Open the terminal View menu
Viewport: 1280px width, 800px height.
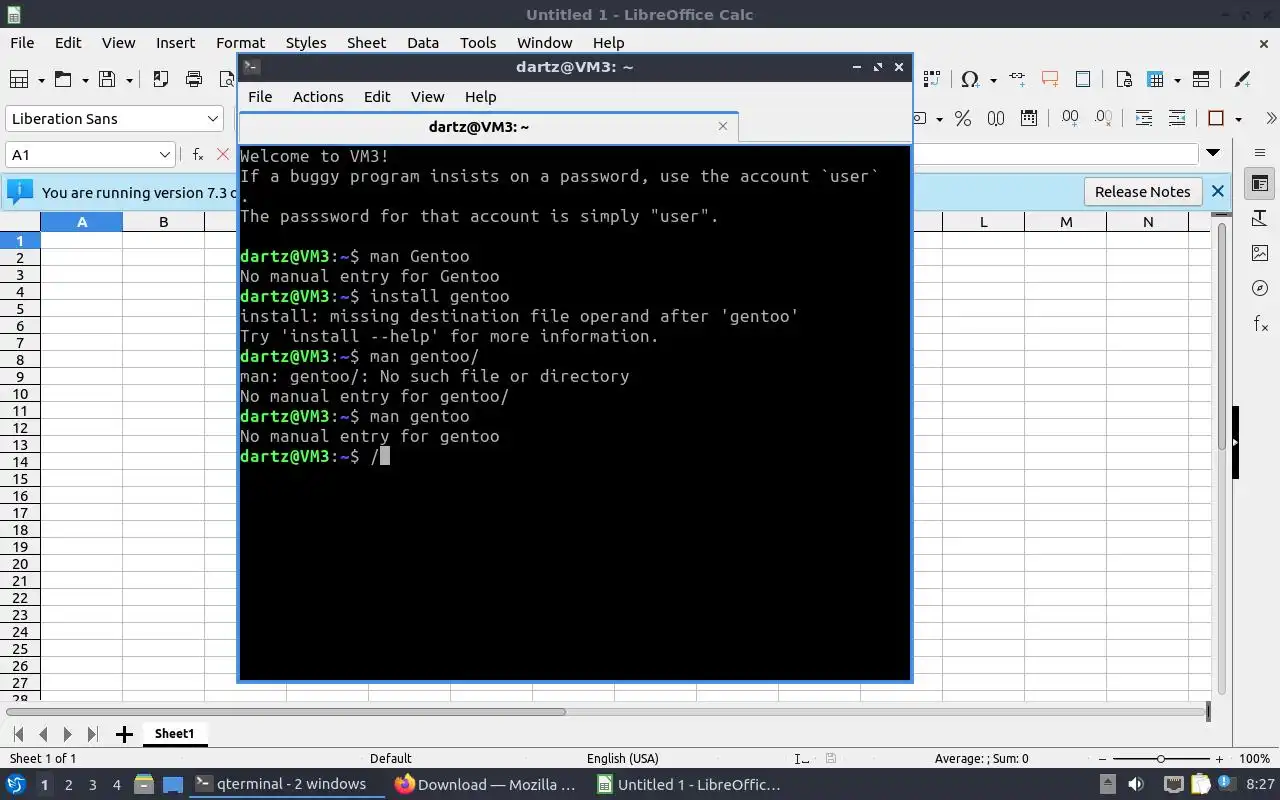[427, 96]
